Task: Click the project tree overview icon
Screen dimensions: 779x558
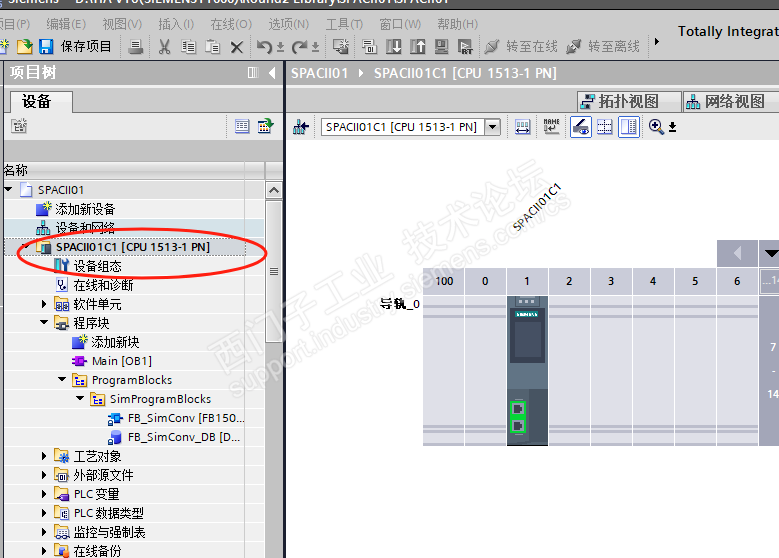Action: click(19, 126)
